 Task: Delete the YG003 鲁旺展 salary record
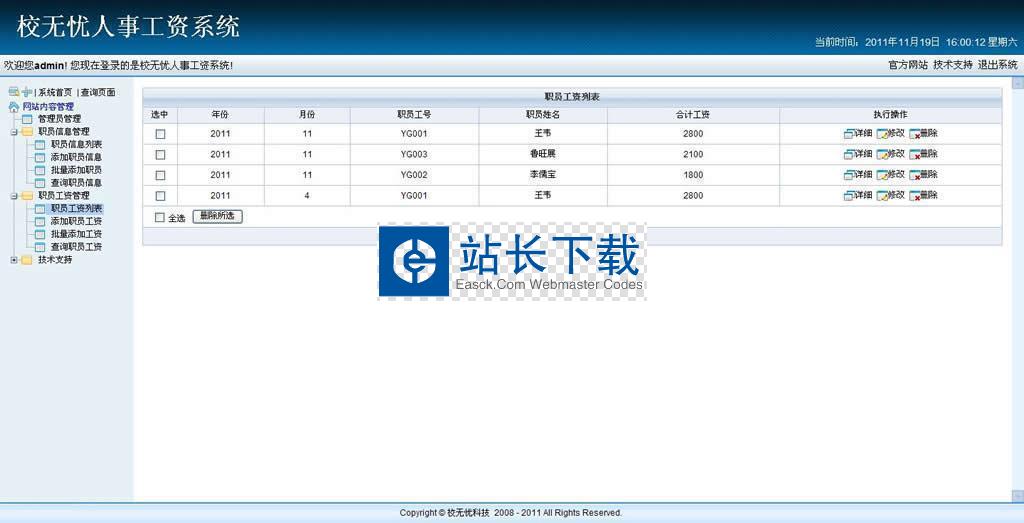(923, 154)
